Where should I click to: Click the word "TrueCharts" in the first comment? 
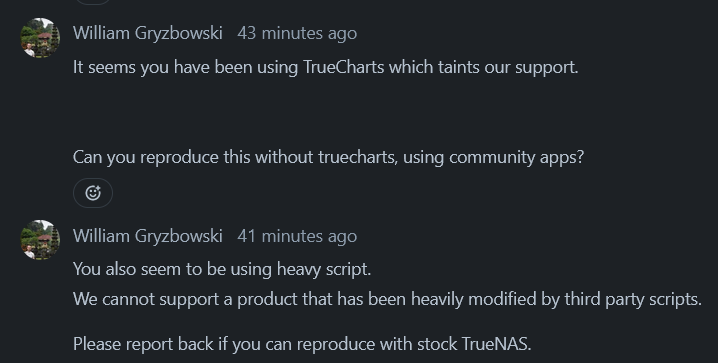(344, 67)
